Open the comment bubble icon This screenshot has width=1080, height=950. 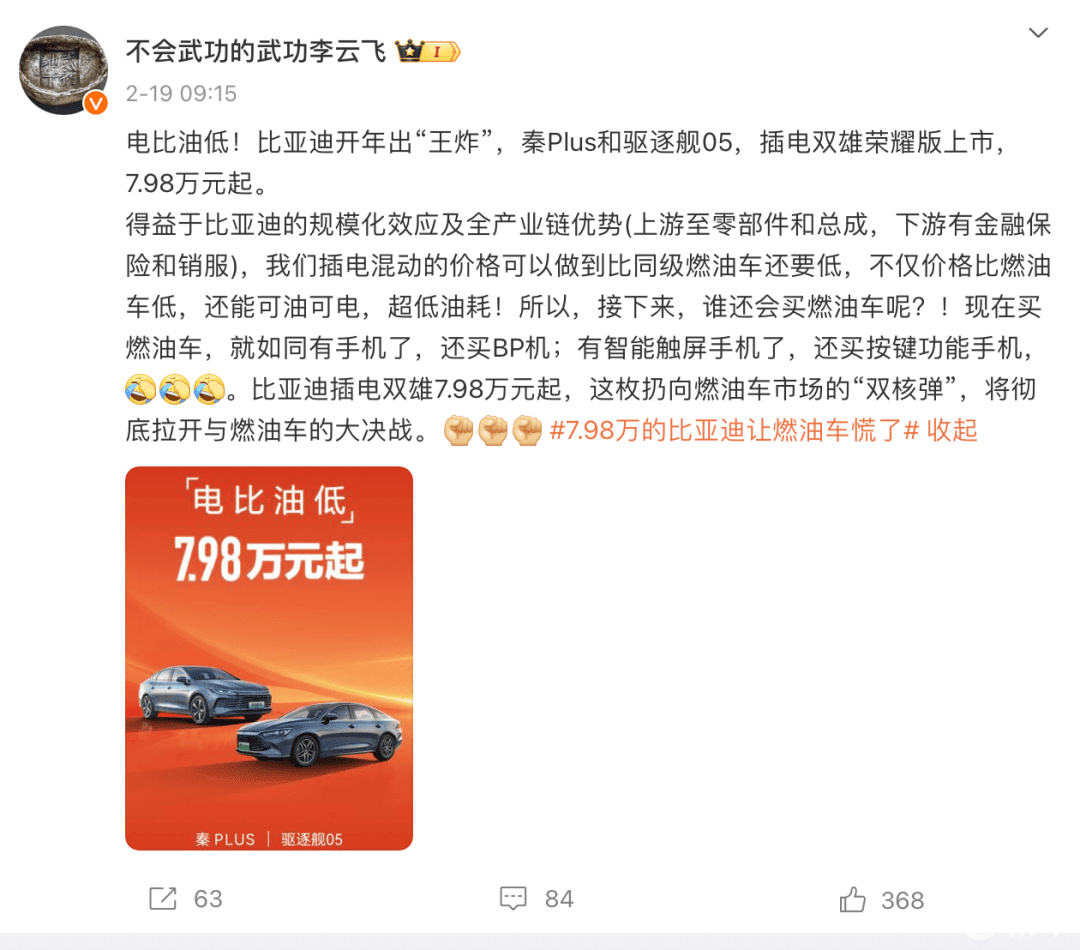coord(513,899)
